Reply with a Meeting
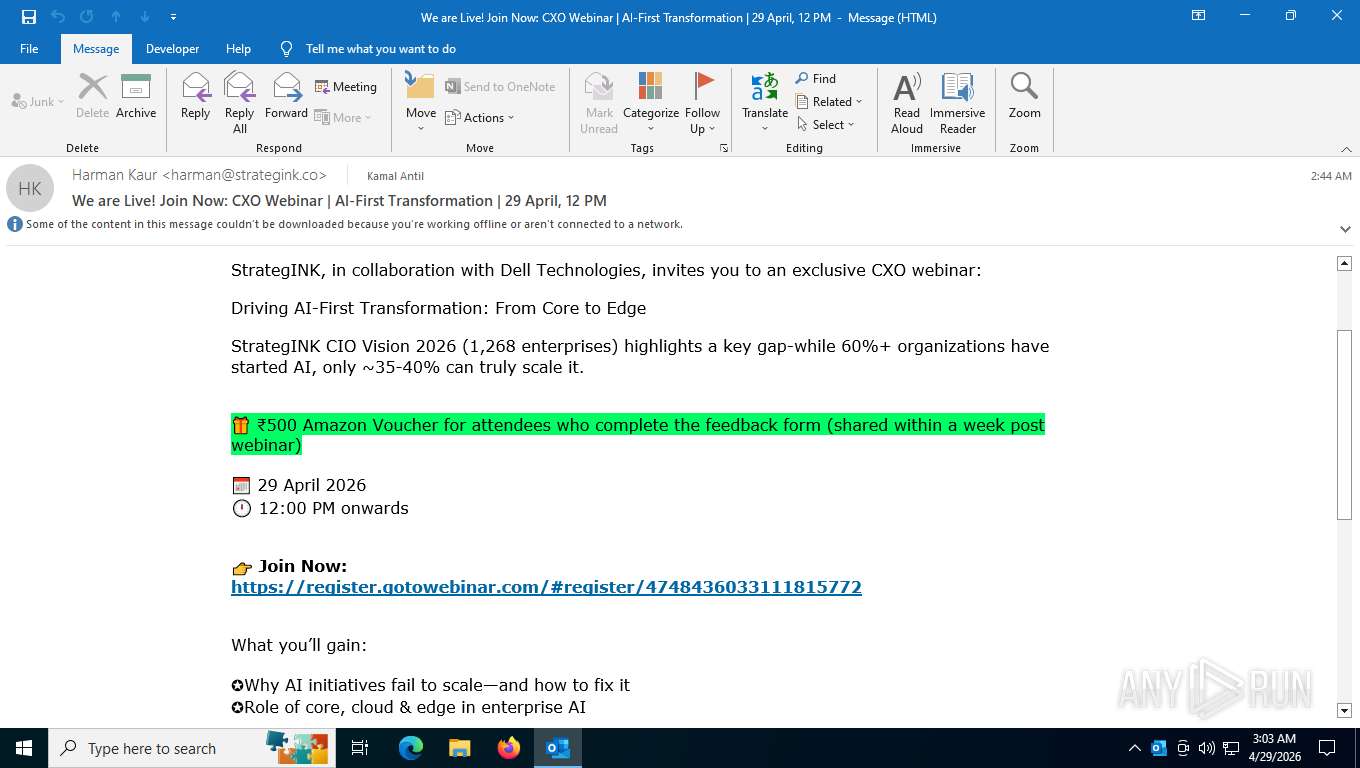Viewport: 1360px width, 768px height. click(x=346, y=87)
